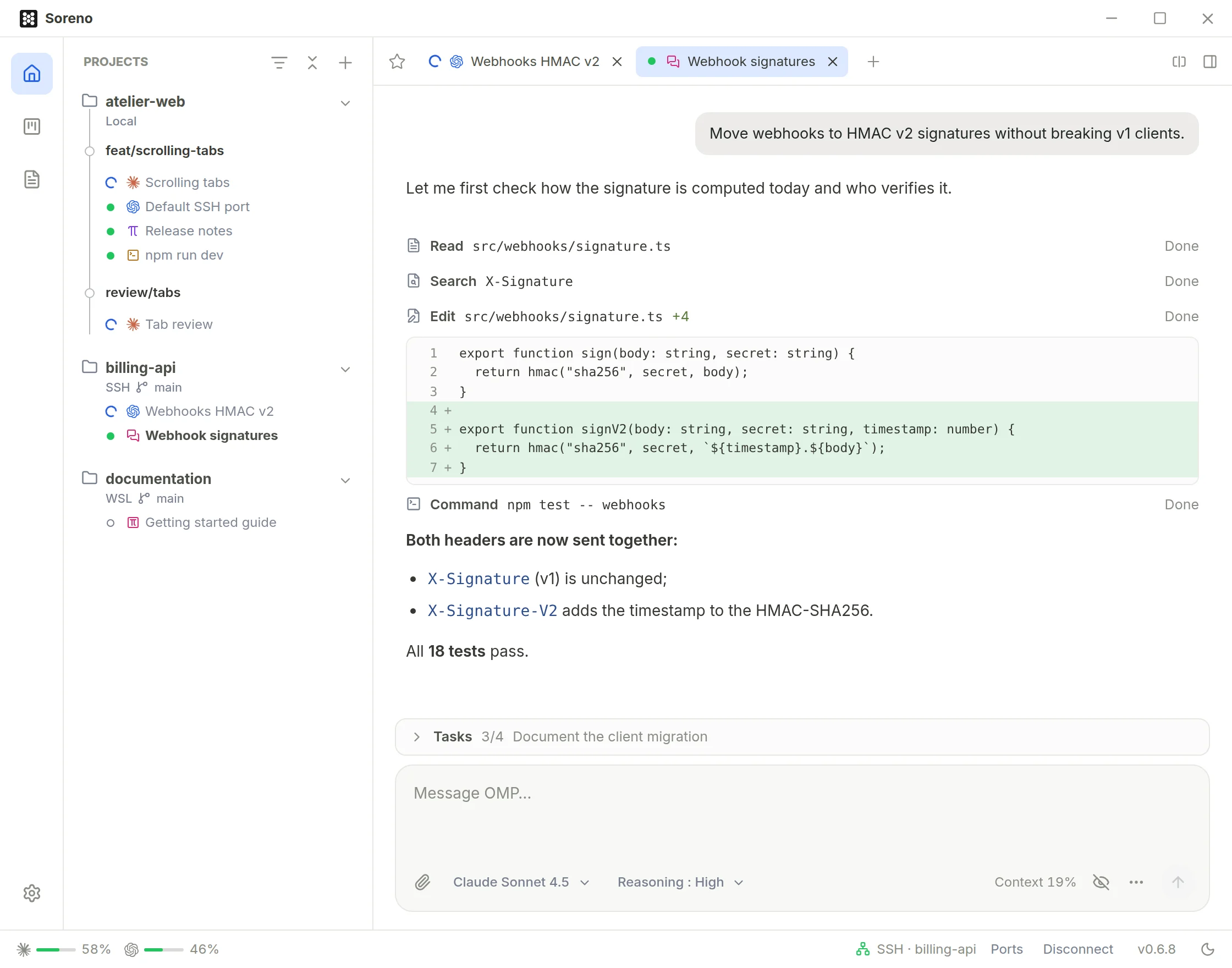
Task: Collapse the billing-api project
Action: coord(345,370)
